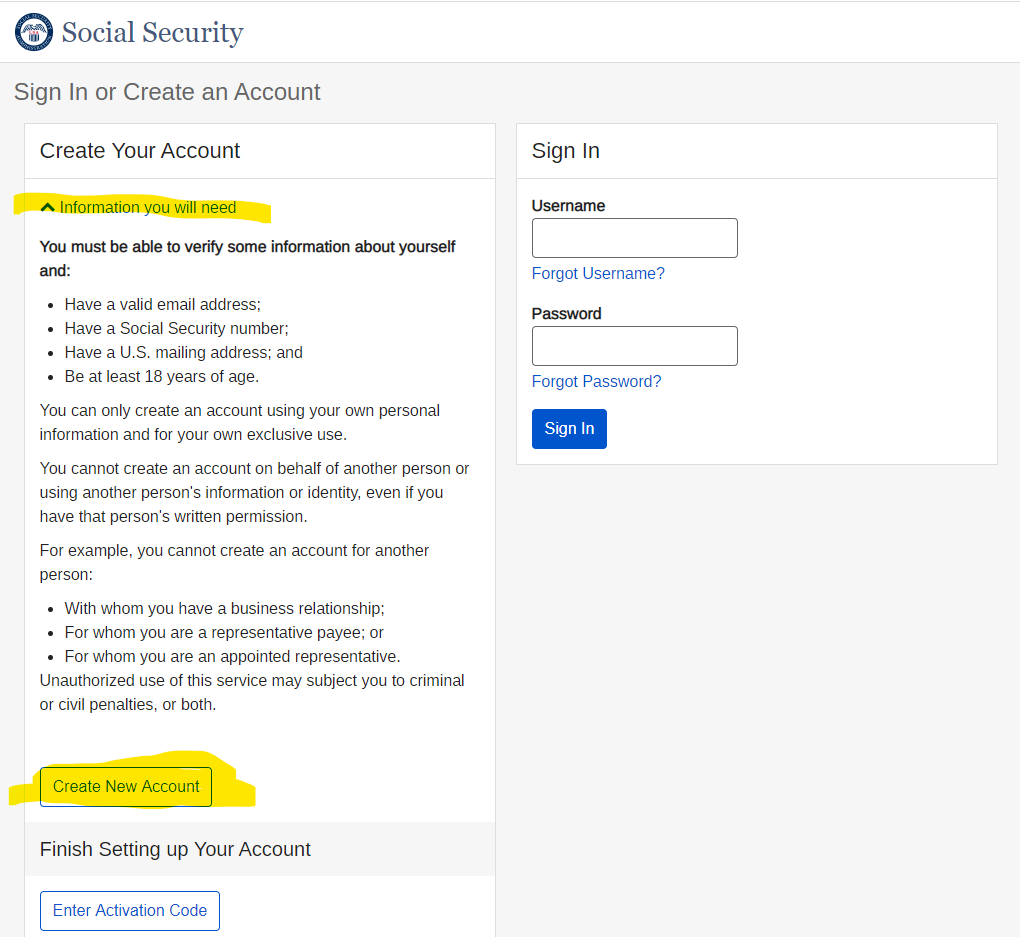Click the "Have a valid email address" bullet

(x=162, y=304)
